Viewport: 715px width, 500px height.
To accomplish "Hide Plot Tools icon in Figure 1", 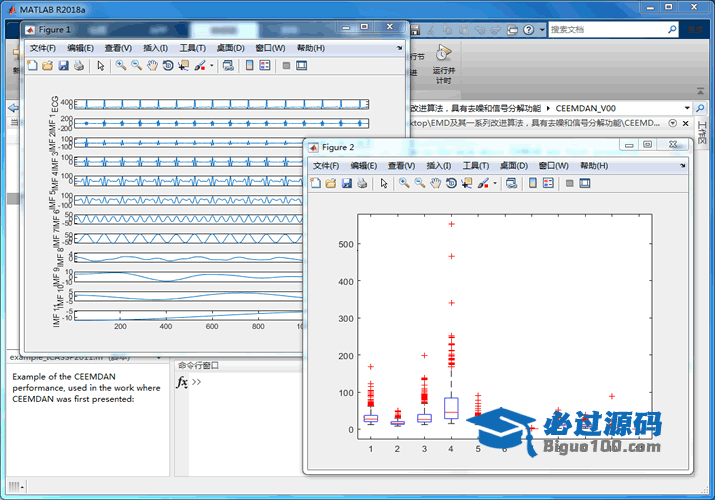I will (x=286, y=66).
